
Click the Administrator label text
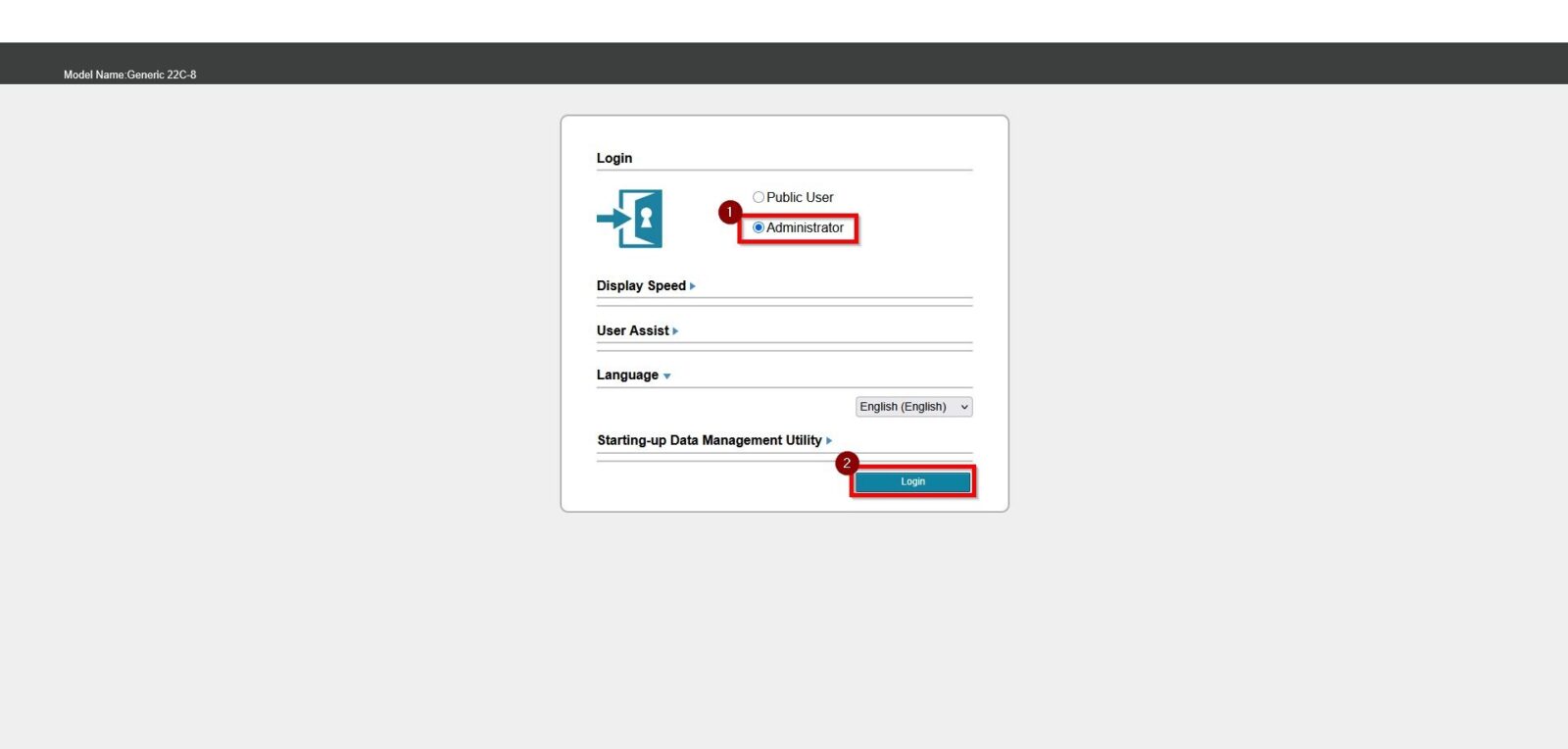tap(805, 227)
